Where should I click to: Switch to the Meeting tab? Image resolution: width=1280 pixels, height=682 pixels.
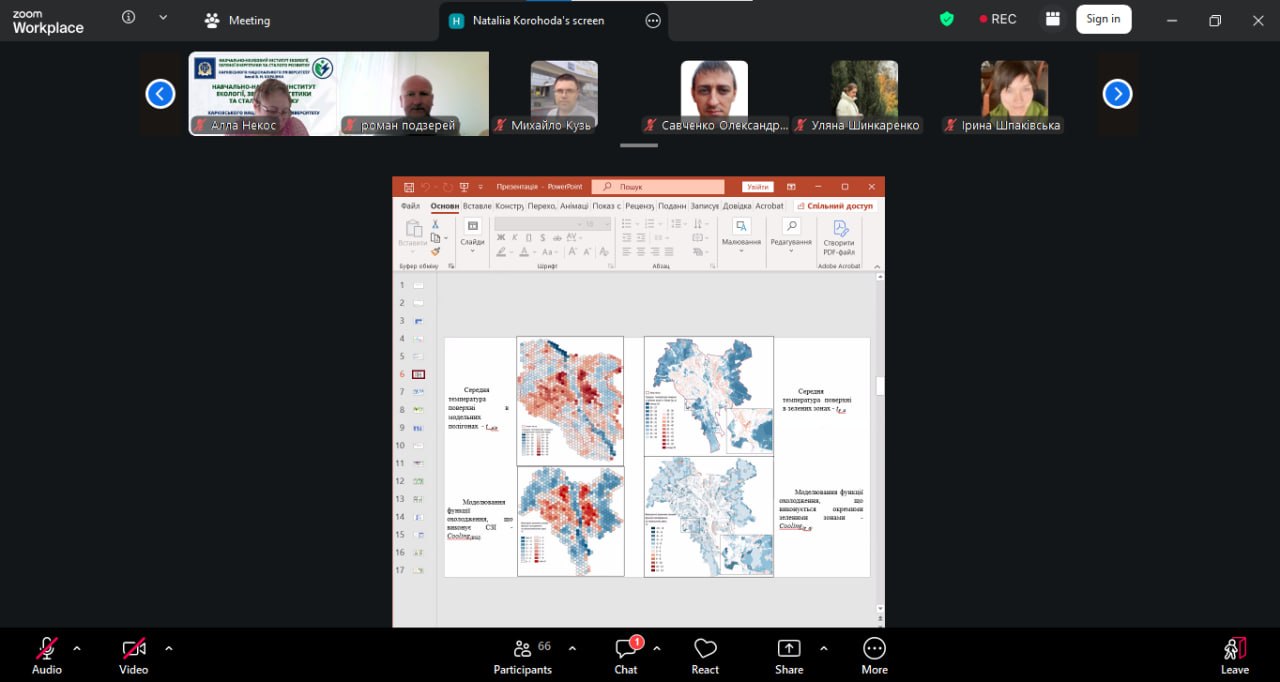coord(238,20)
